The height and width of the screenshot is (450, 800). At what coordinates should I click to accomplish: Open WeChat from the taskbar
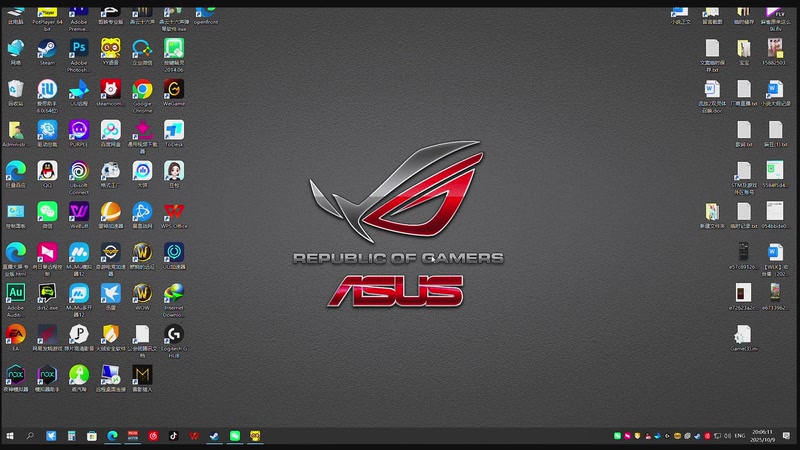coord(235,436)
